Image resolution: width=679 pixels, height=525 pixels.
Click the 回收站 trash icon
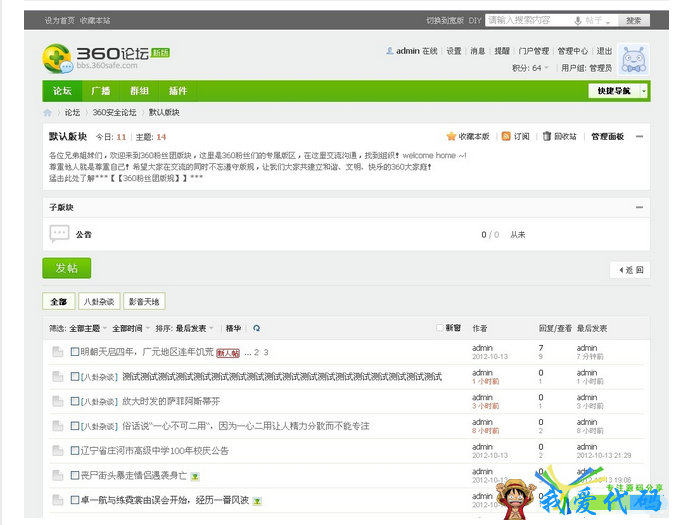(x=547, y=136)
